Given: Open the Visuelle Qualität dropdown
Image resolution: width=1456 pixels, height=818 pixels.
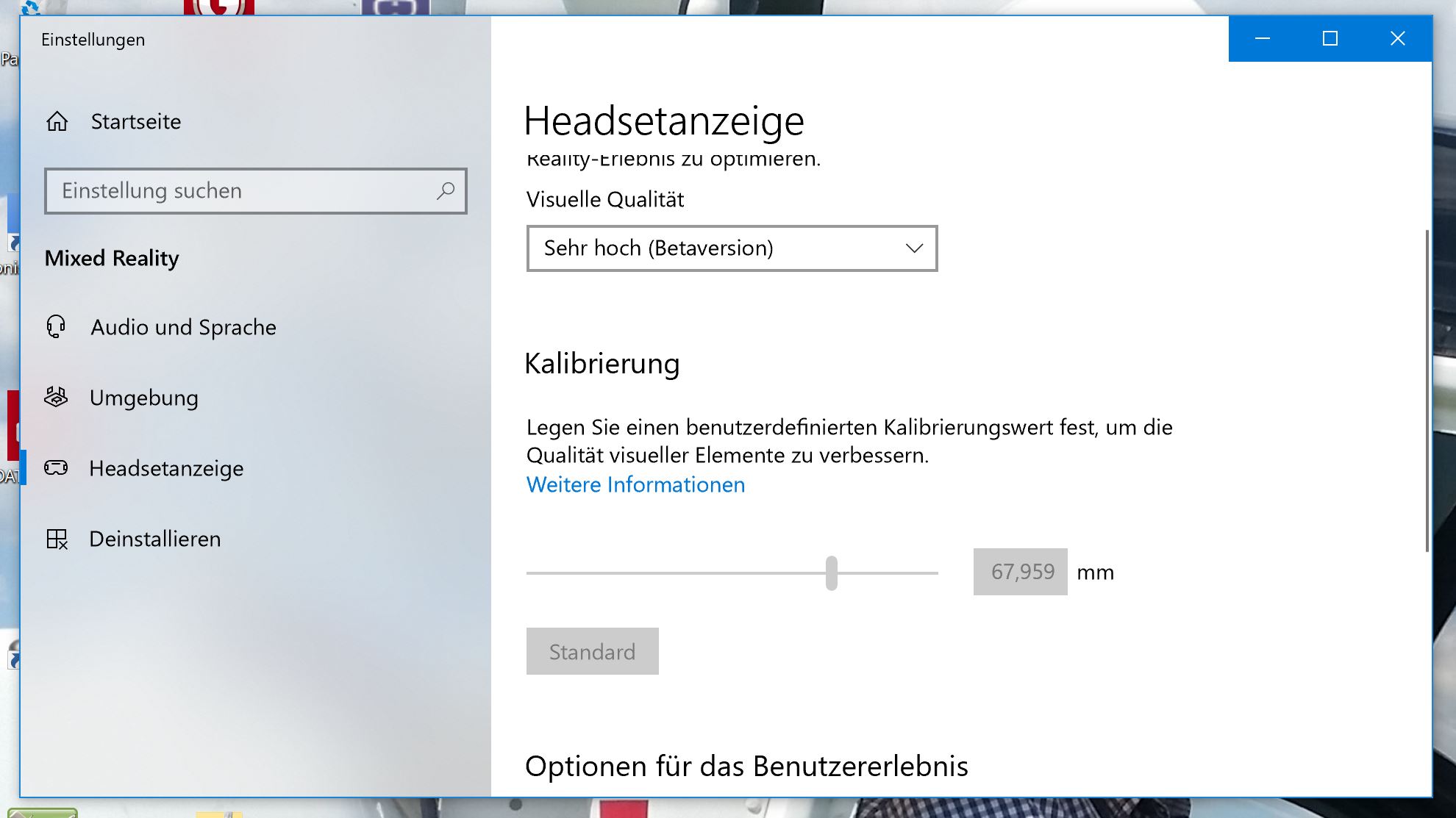Looking at the screenshot, I should click(x=732, y=248).
